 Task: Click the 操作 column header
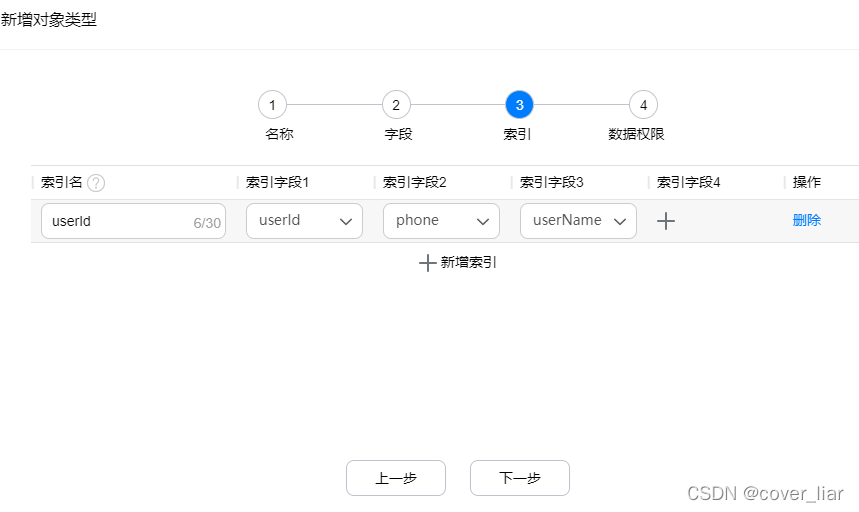[x=806, y=182]
